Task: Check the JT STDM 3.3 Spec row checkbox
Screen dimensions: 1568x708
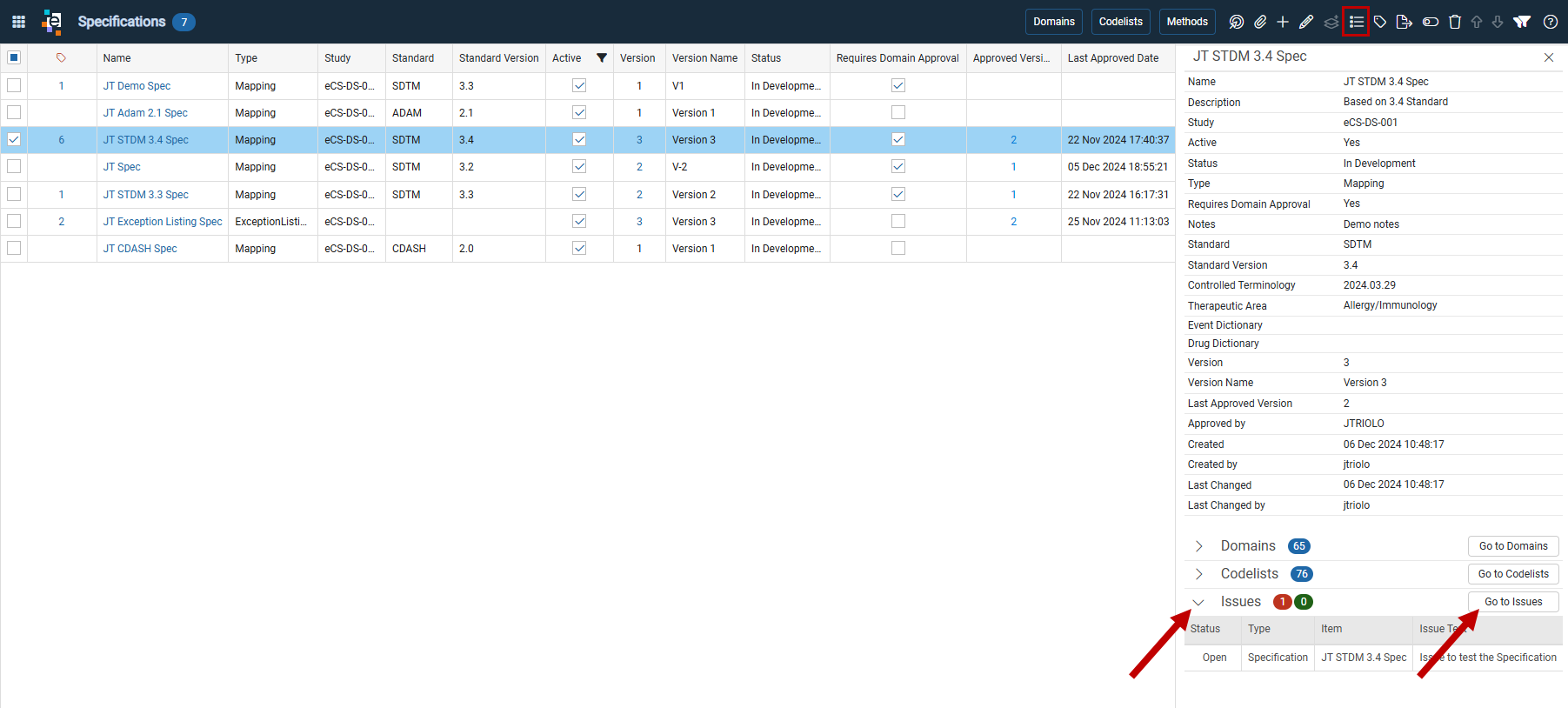Action: point(14,194)
